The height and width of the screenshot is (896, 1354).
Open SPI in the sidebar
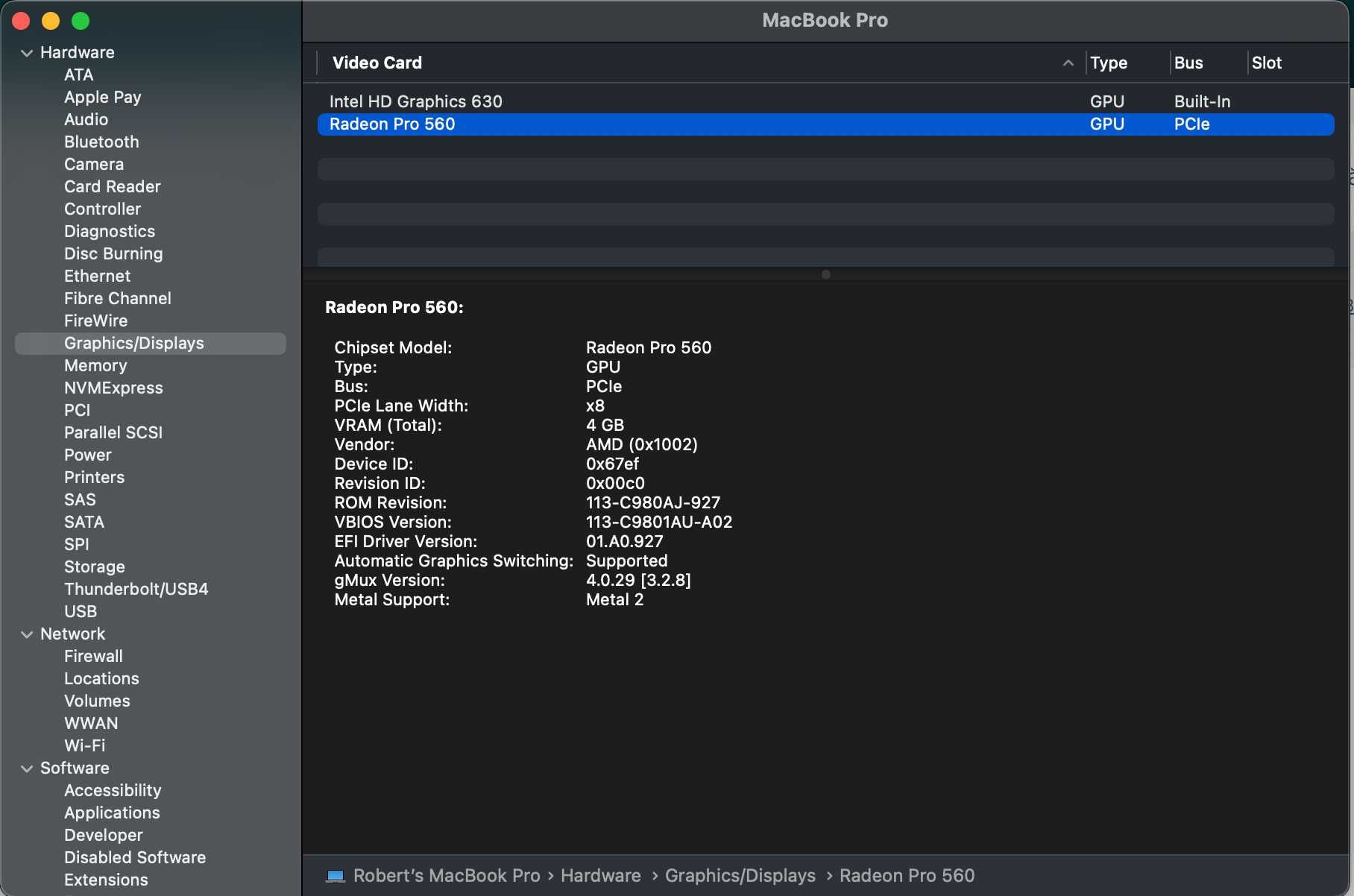tap(76, 545)
